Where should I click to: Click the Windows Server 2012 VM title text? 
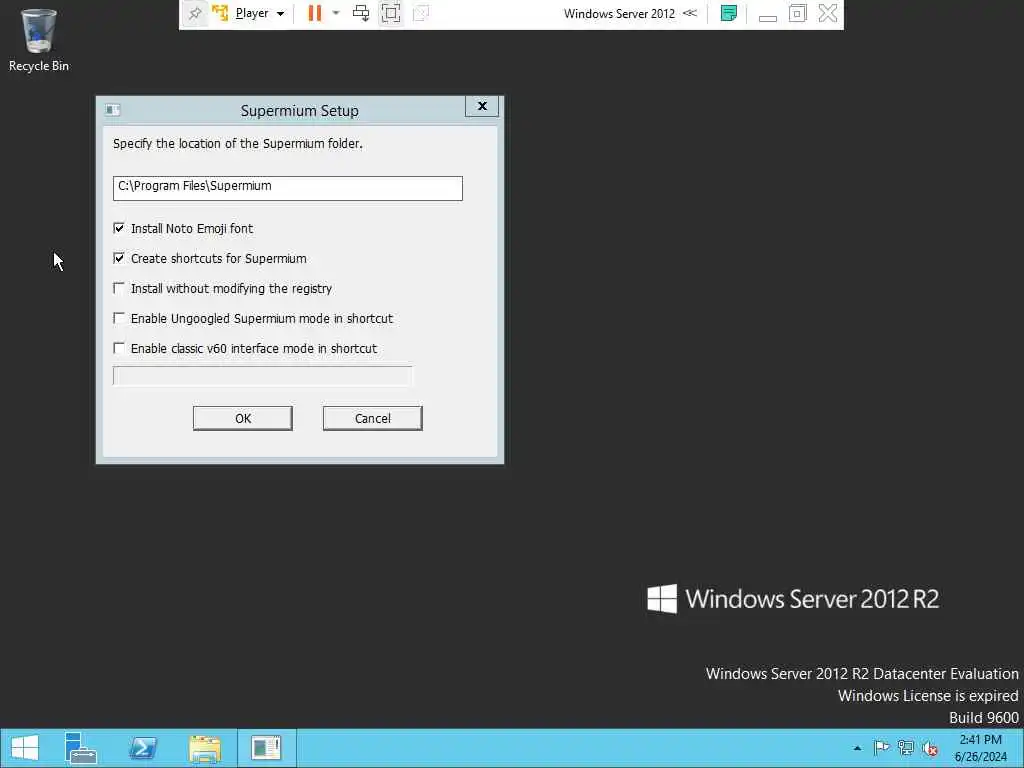tap(619, 13)
